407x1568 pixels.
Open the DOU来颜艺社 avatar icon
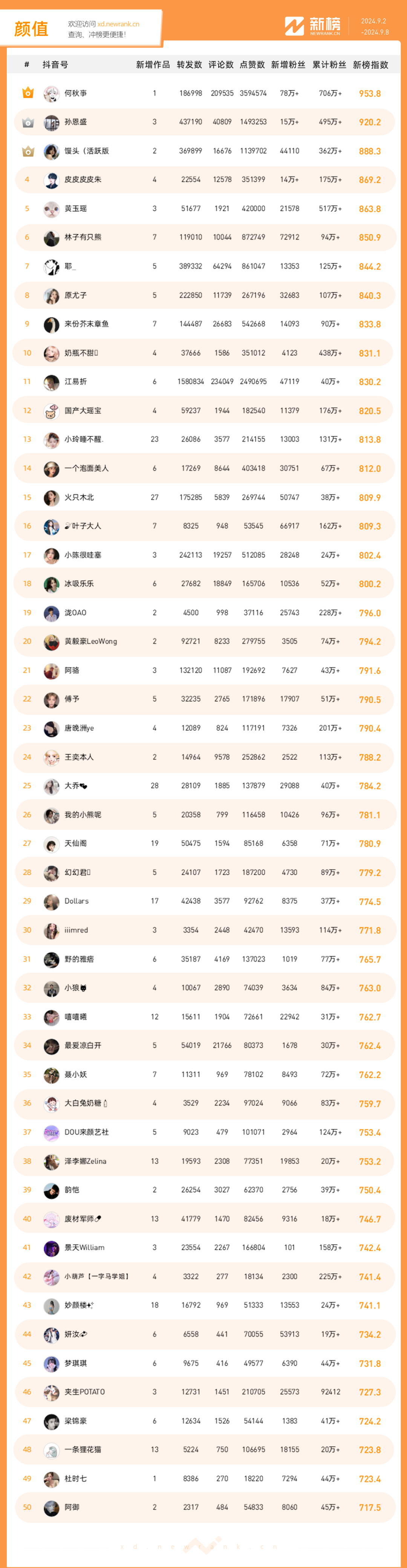coord(51,1132)
